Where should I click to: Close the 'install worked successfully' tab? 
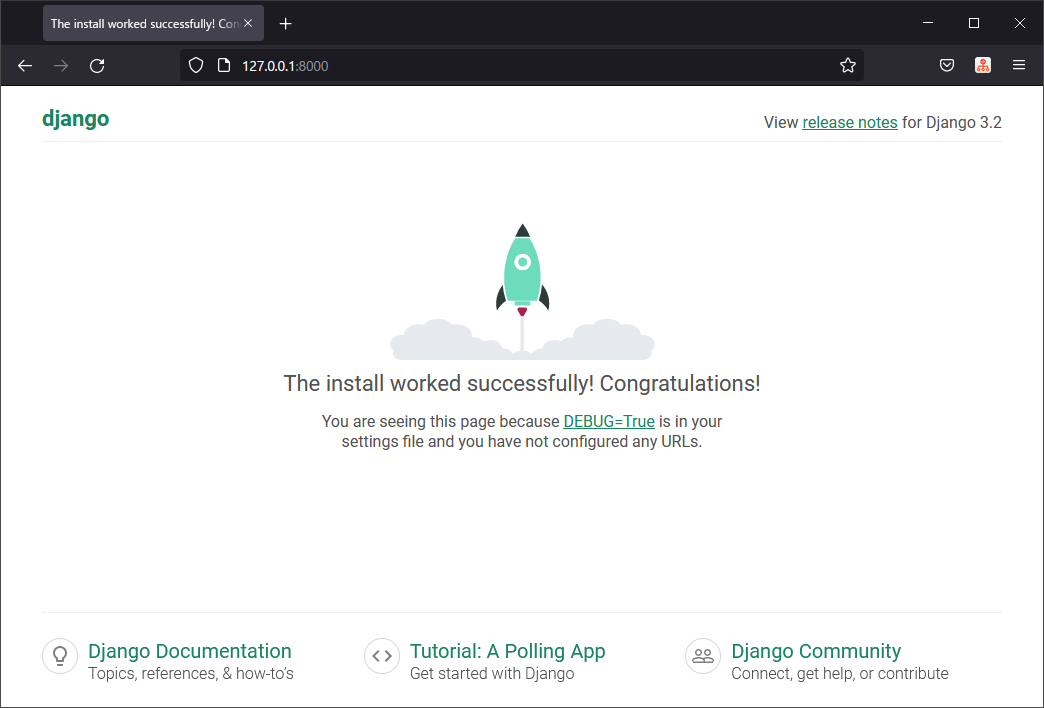(x=248, y=23)
